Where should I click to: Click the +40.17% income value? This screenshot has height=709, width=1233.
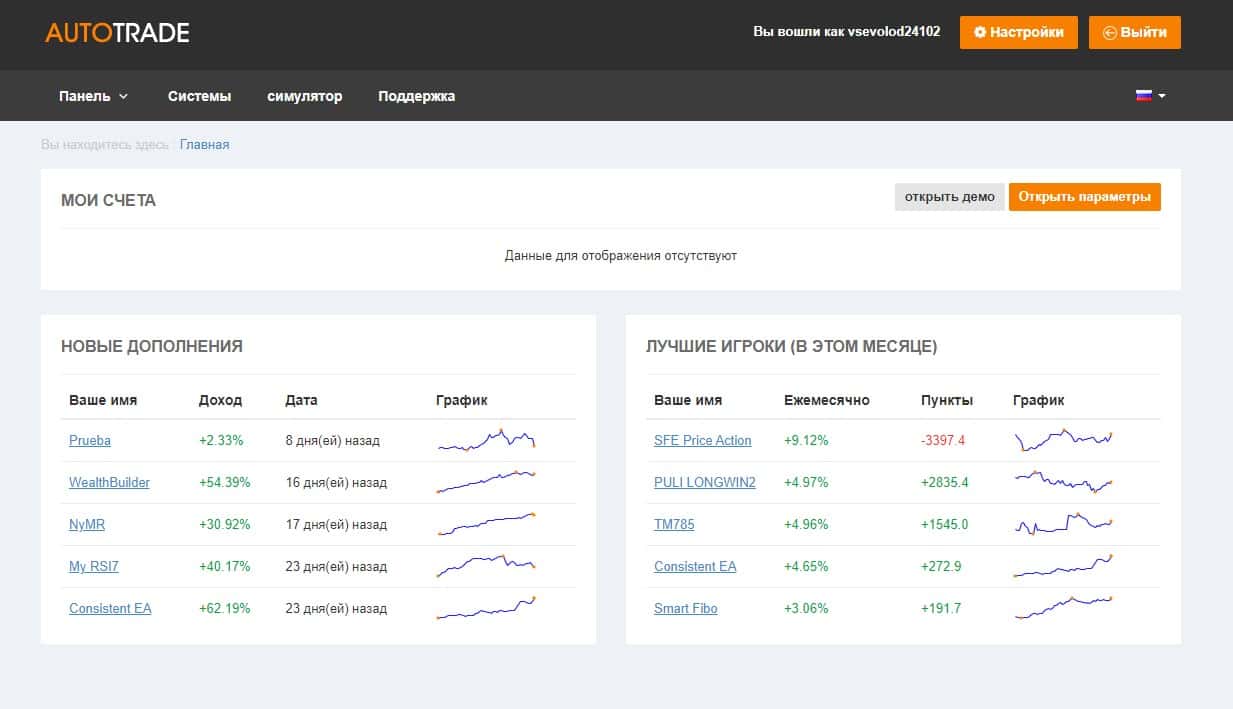225,566
